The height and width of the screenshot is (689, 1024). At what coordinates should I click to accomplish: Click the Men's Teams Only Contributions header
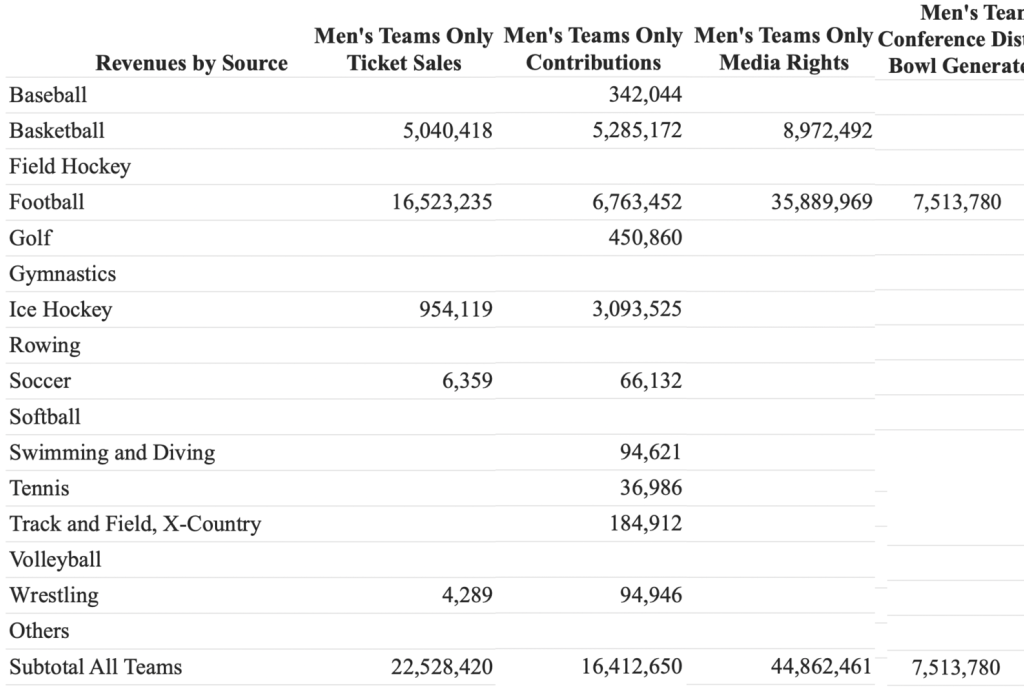click(x=594, y=50)
